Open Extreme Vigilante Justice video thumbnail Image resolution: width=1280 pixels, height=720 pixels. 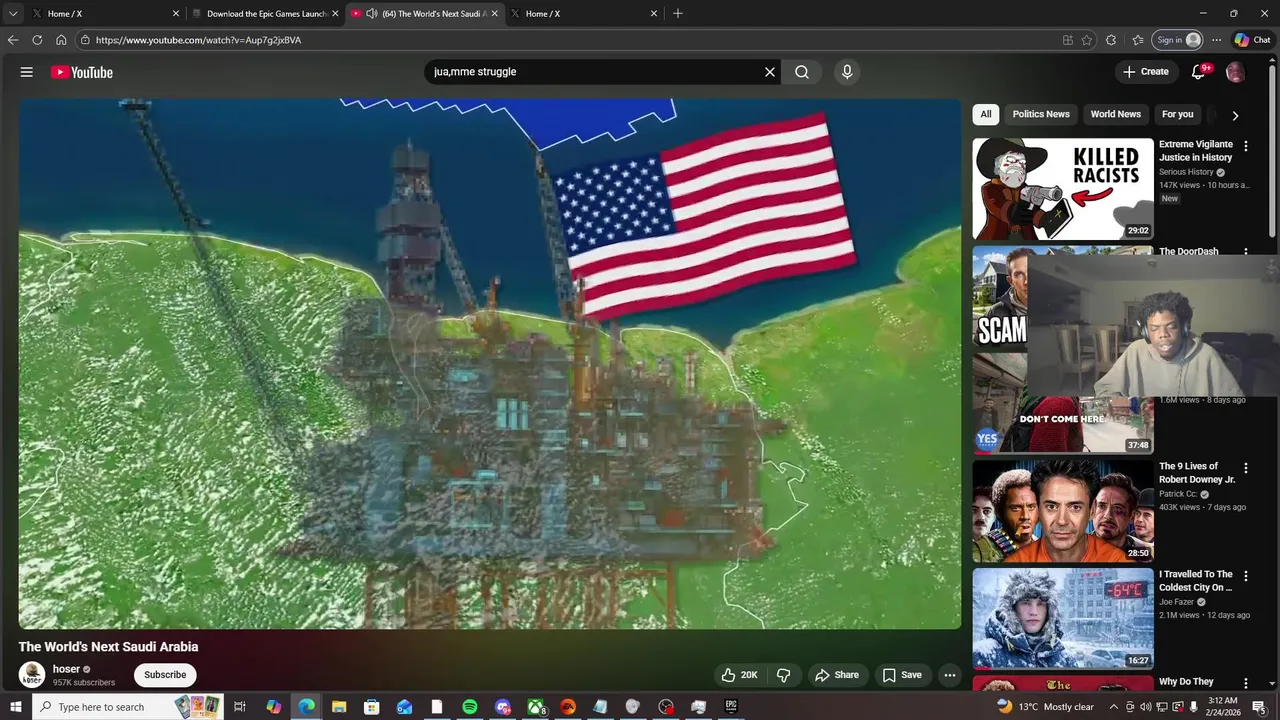pos(1063,188)
